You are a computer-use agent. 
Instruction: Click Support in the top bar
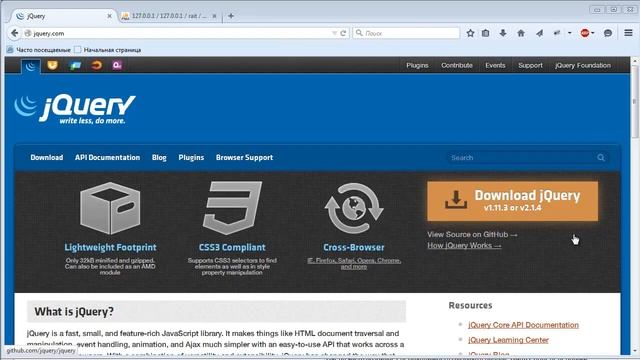(x=530, y=65)
